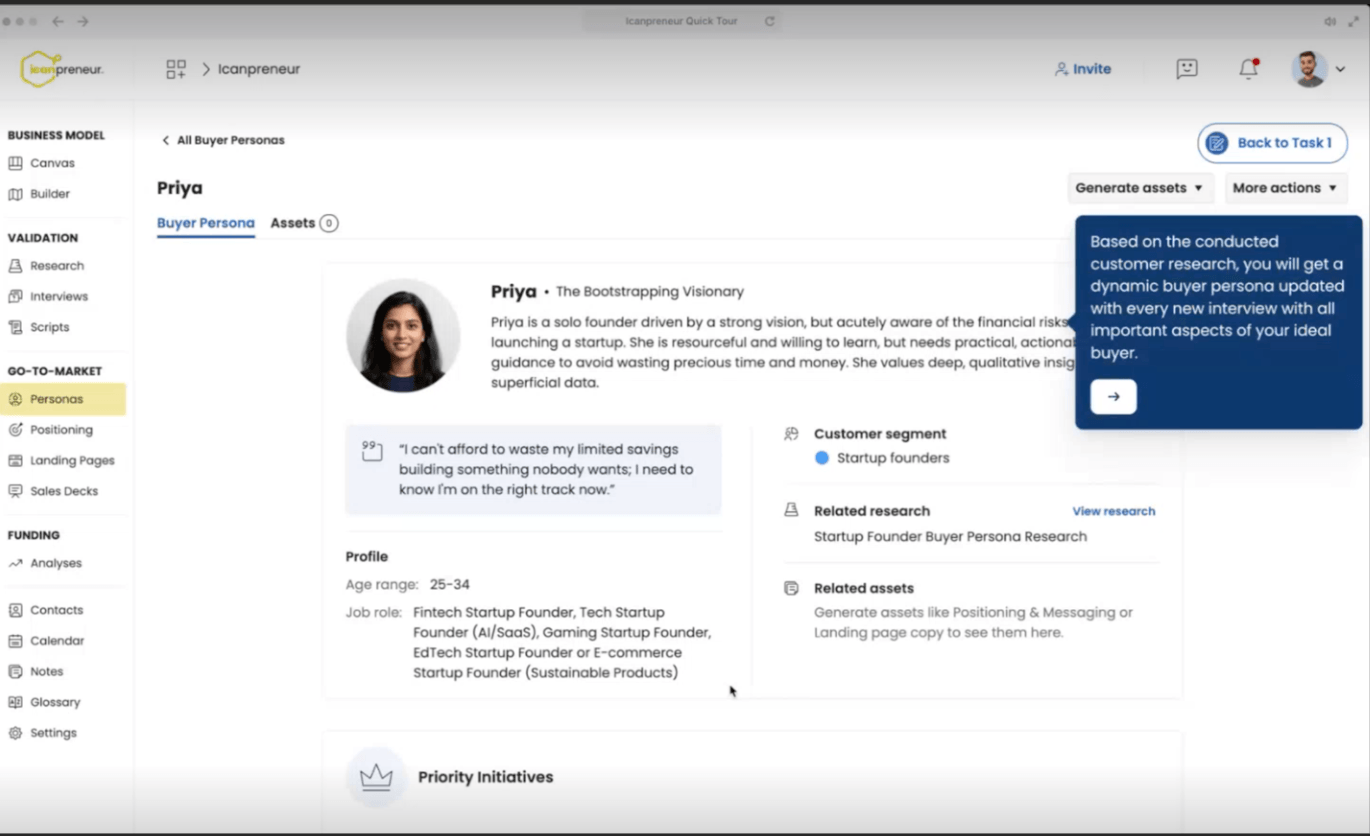Screen dimensions: 1370x836
Task: Open the workspace grid-plus icon
Action: pyautogui.click(x=176, y=69)
